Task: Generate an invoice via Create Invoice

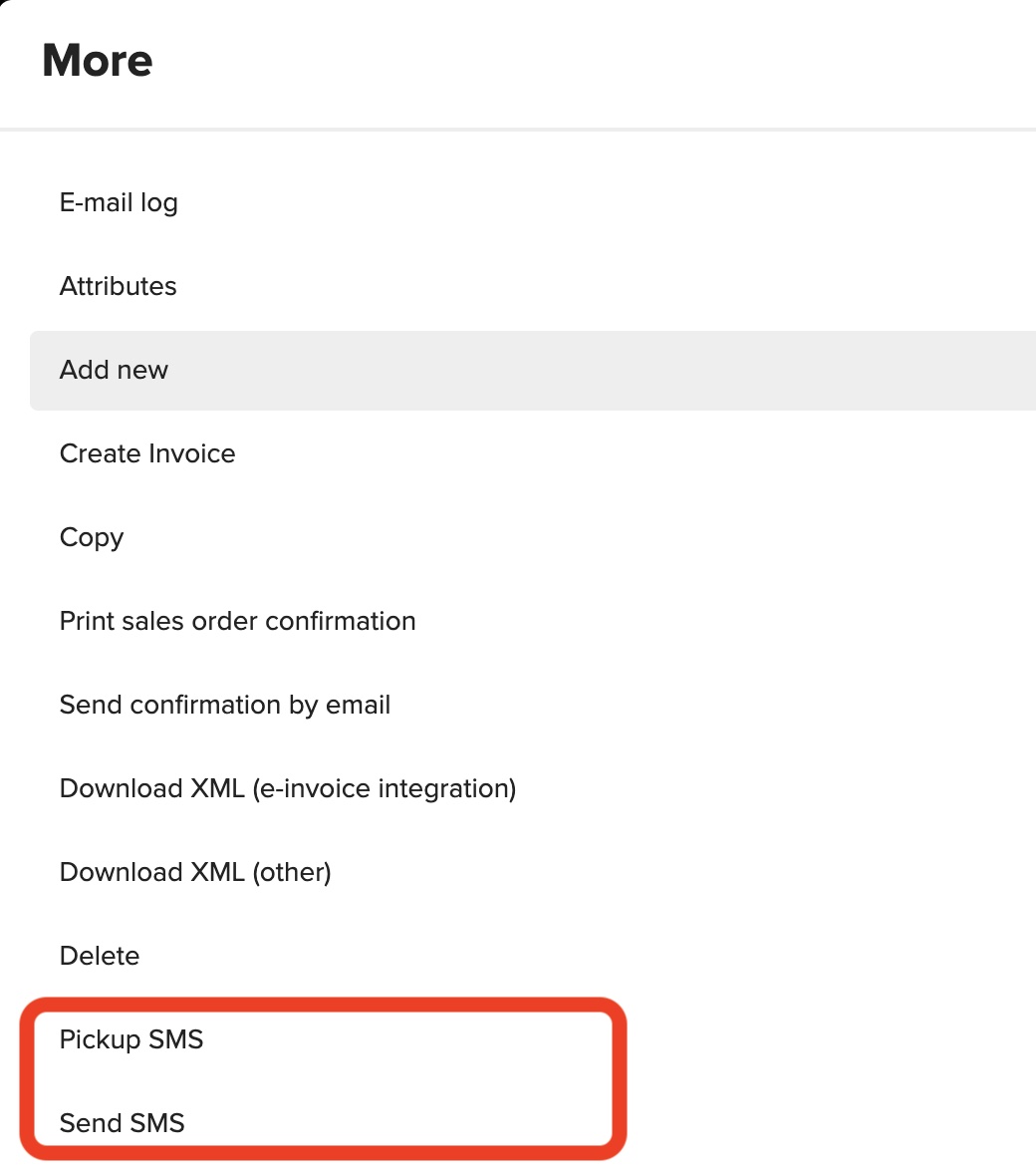Action: [147, 453]
